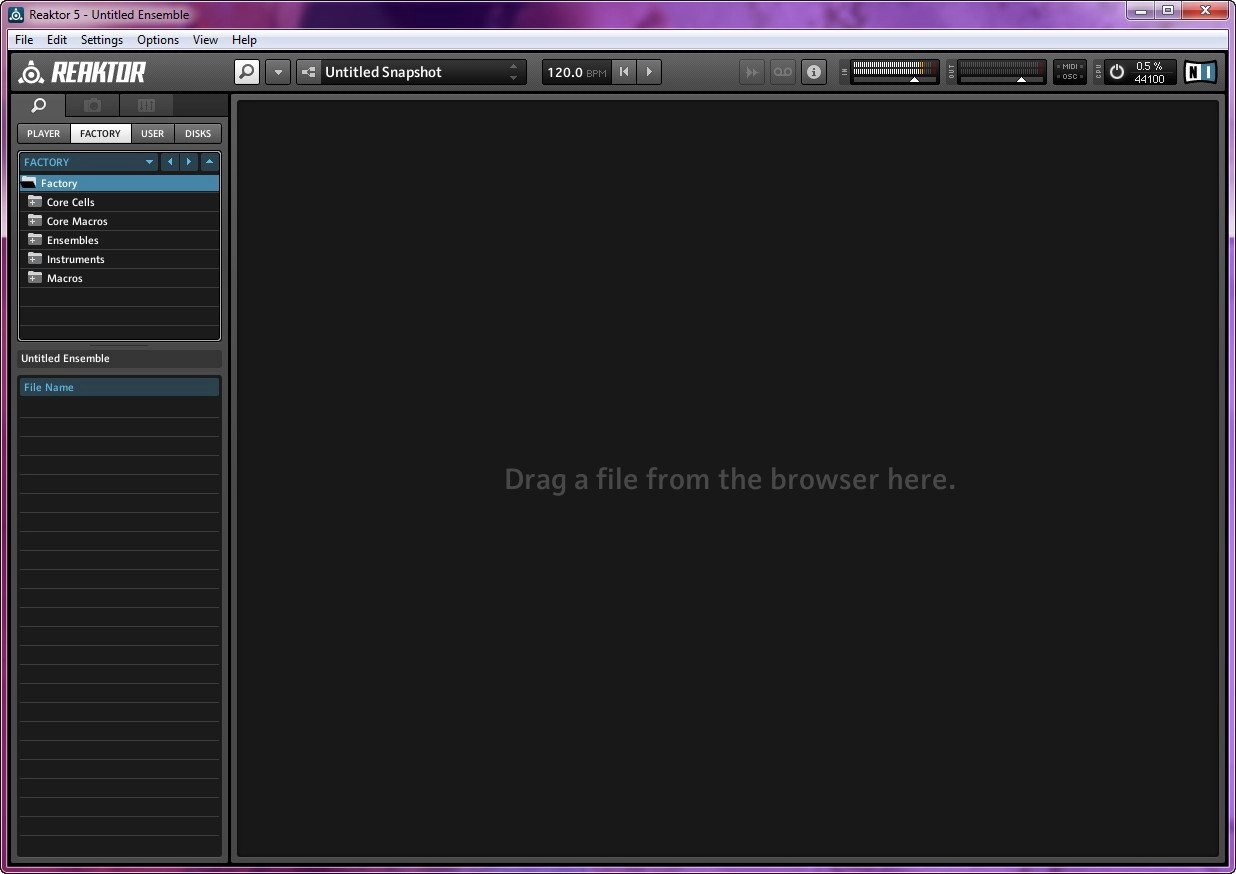The image size is (1236, 874).
Task: Open the Settings menu
Action: coord(102,40)
